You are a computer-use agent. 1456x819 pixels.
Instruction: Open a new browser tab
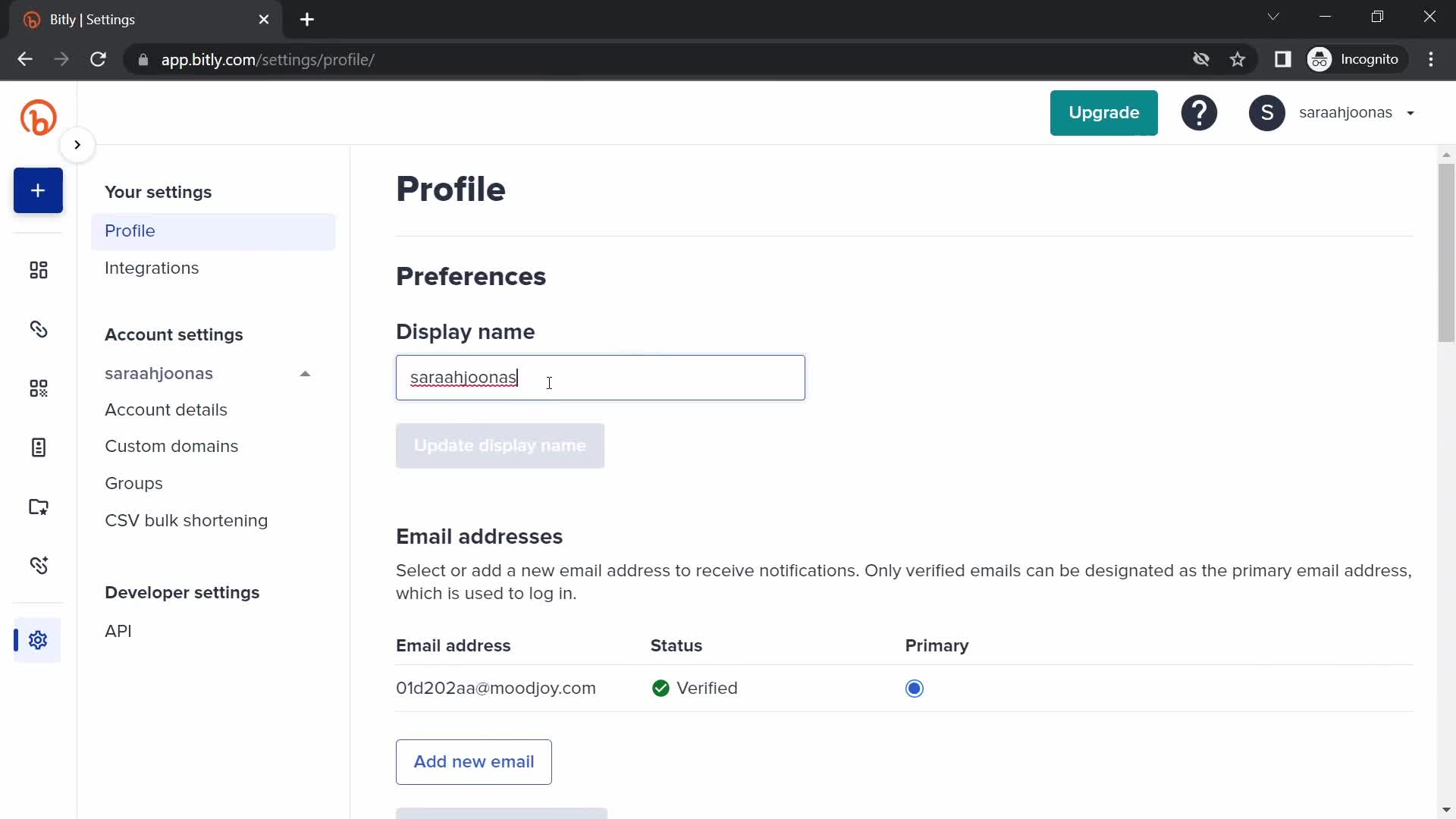click(307, 20)
